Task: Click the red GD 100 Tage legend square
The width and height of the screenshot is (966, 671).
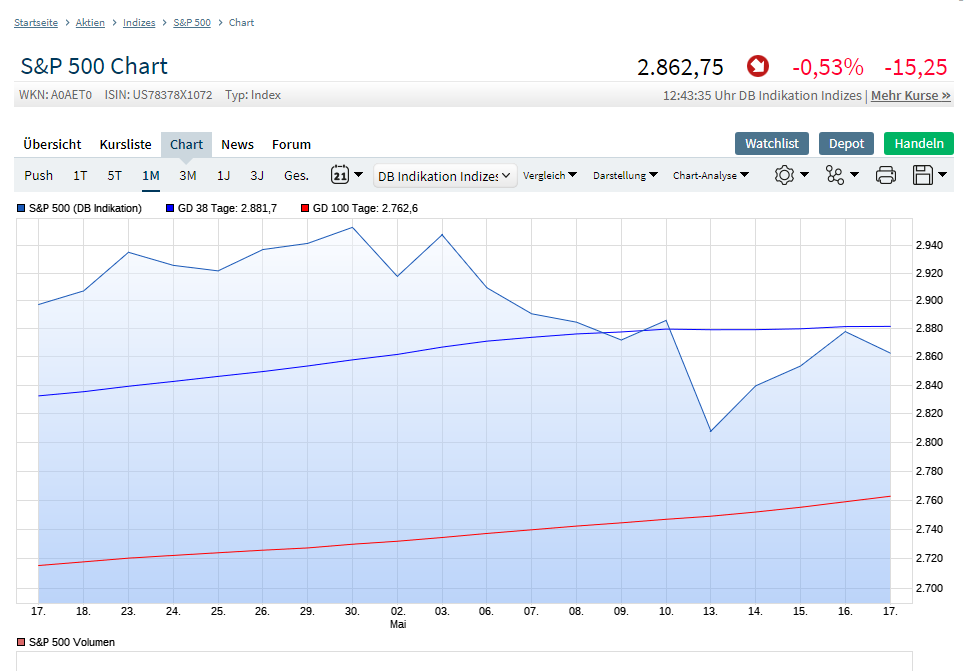Action: pos(305,209)
